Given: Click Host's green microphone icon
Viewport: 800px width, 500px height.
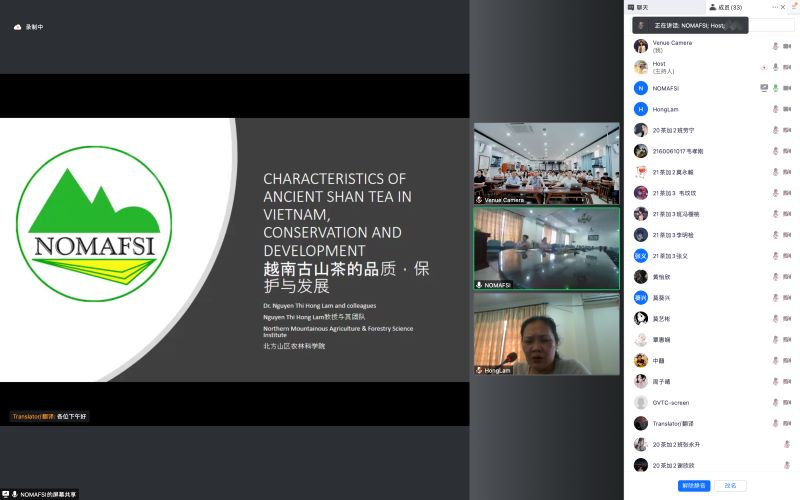Looking at the screenshot, I should pyautogui.click(x=774, y=67).
